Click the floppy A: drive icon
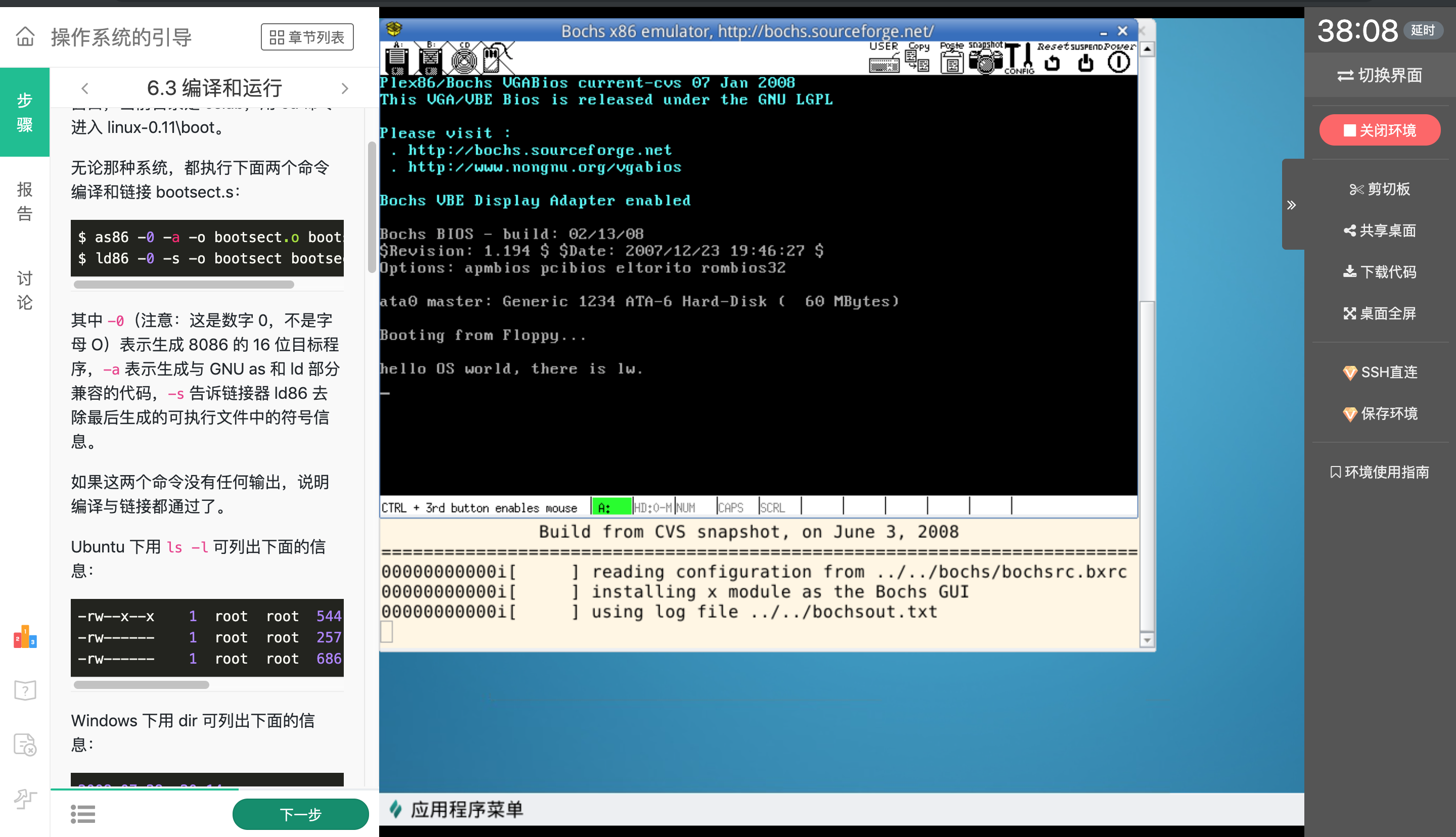Image resolution: width=1456 pixels, height=837 pixels. (x=397, y=59)
